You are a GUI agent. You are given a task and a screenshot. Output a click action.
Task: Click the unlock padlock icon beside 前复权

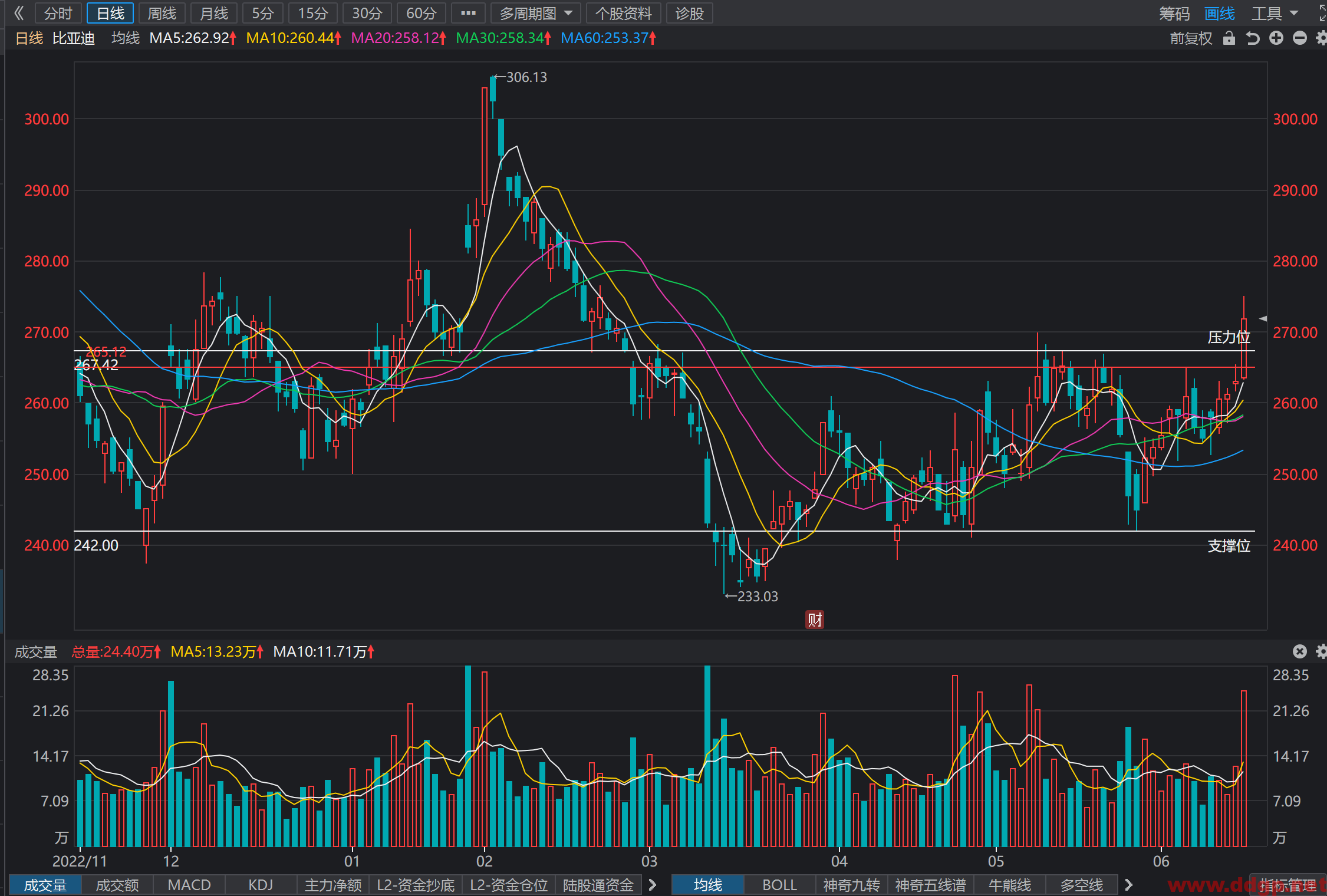[1229, 38]
